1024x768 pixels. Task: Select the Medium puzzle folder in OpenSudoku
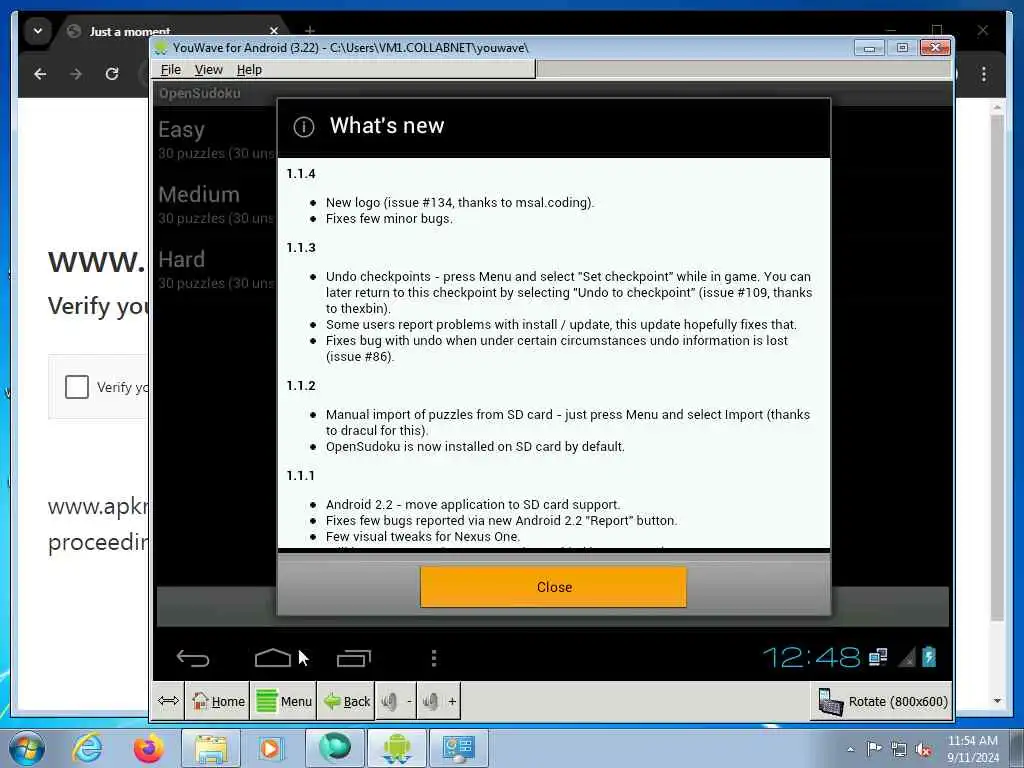(x=216, y=204)
